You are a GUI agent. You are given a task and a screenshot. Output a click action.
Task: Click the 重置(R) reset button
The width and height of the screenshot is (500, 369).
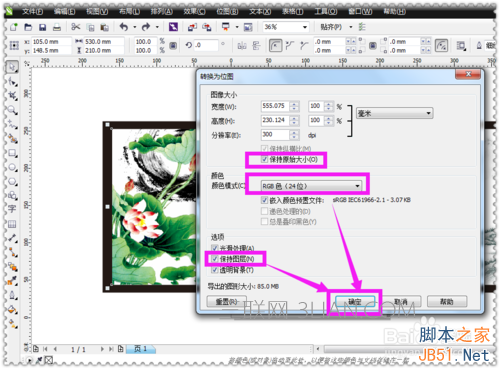click(x=227, y=302)
